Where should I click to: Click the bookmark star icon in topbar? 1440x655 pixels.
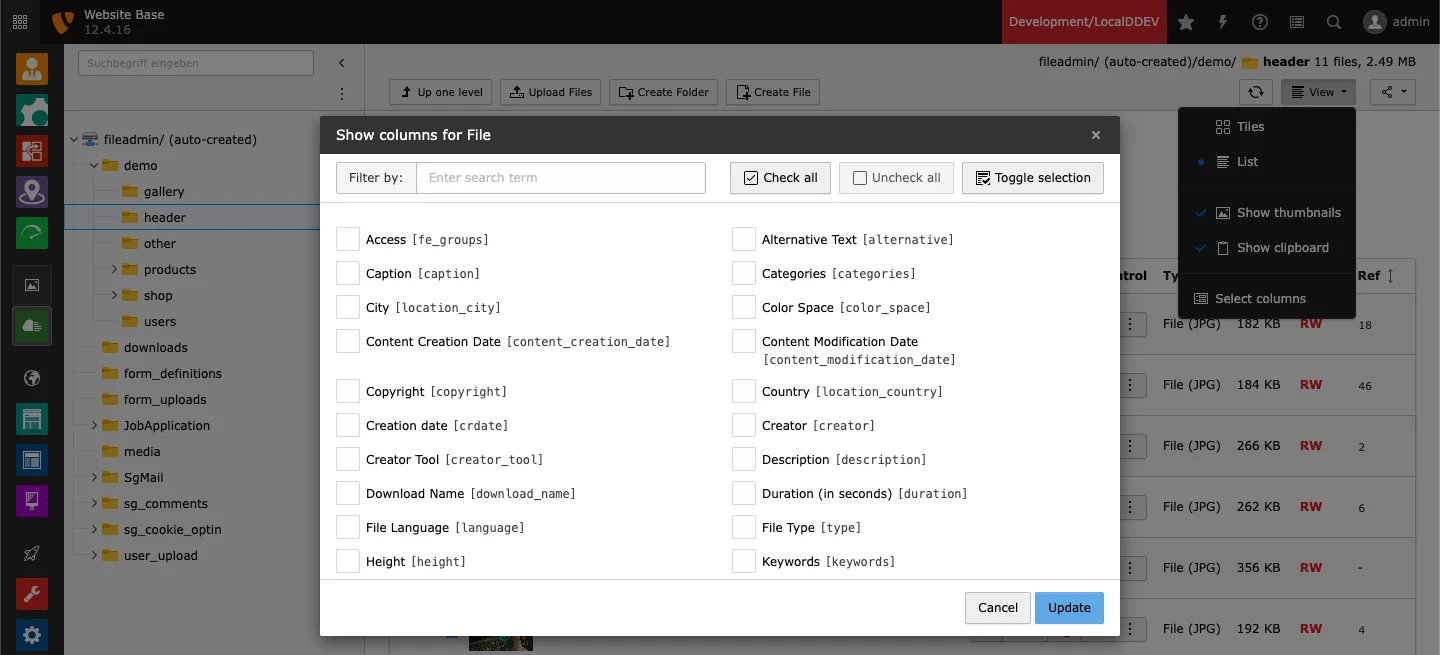(x=1186, y=21)
